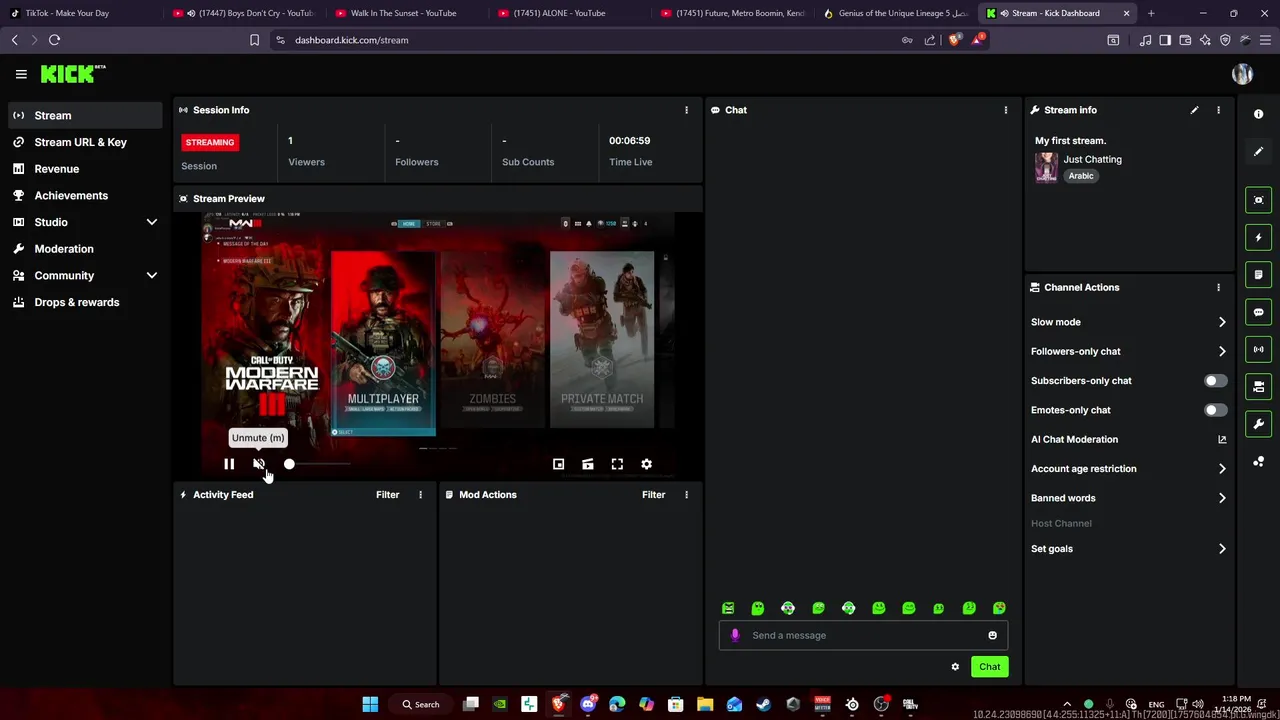
Task: Pause the stream preview playback
Action: pos(229,464)
